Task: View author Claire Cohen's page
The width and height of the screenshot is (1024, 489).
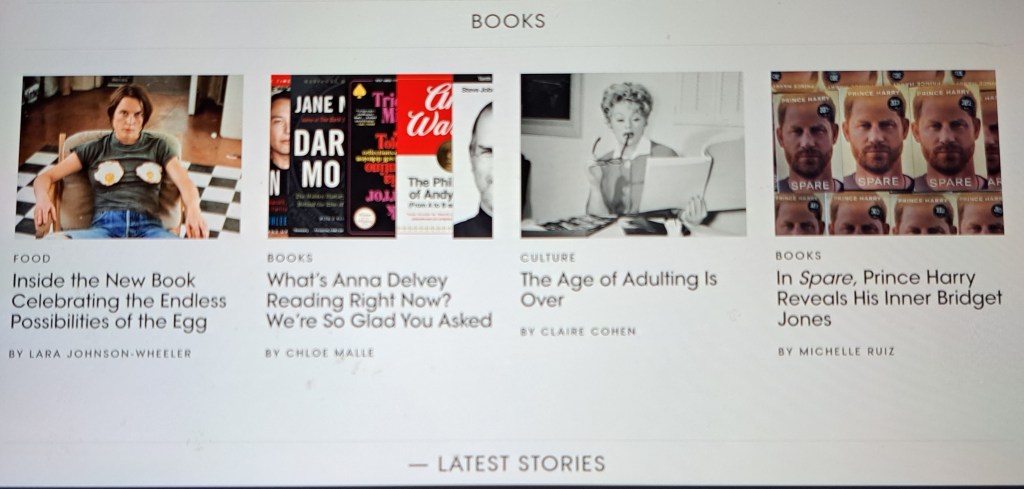Action: click(577, 332)
